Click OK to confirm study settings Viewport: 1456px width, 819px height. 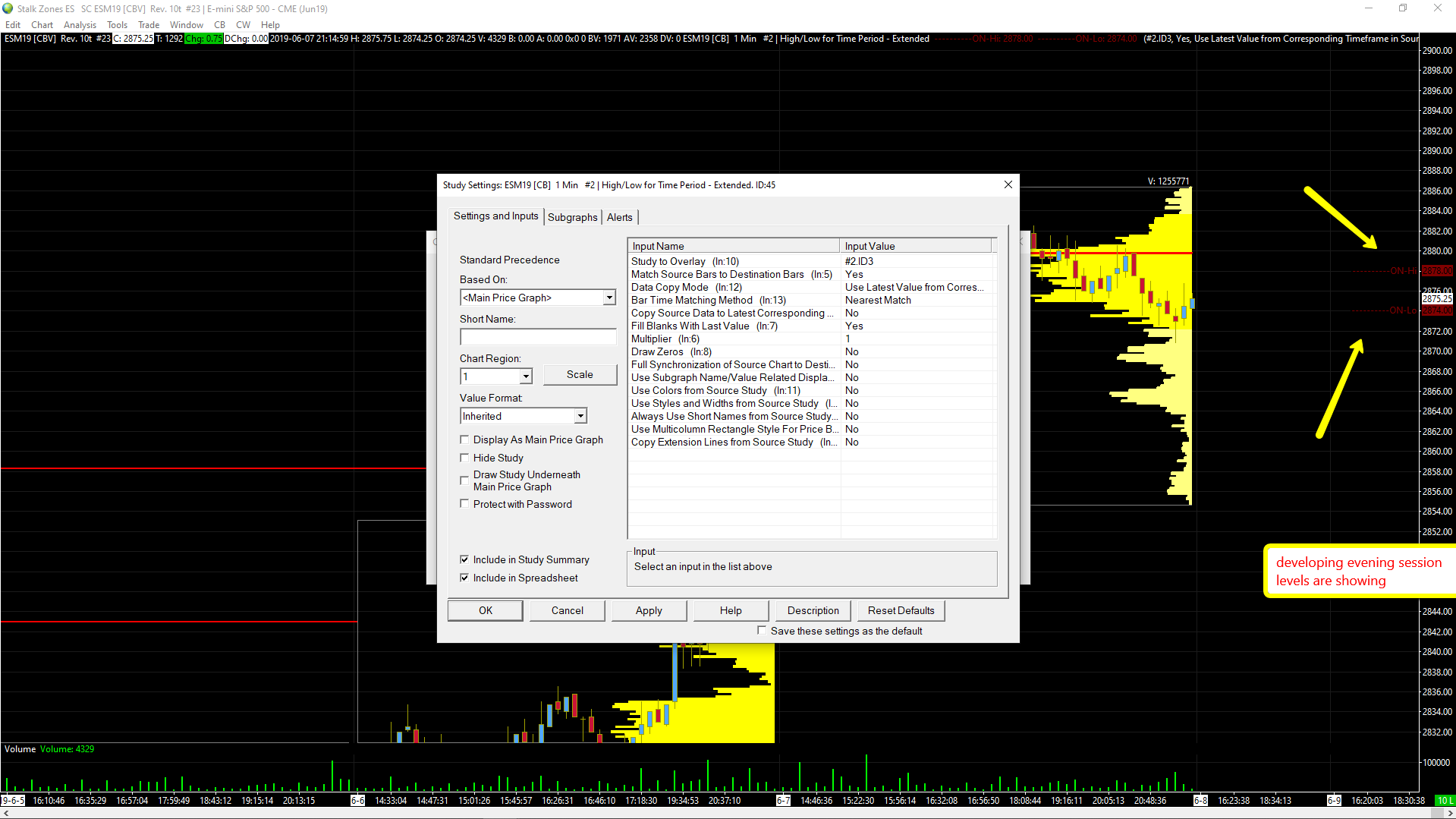tap(486, 610)
